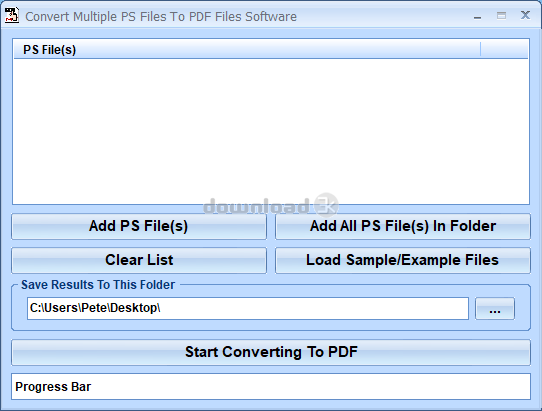Click the Progress Bar area

(x=271, y=386)
